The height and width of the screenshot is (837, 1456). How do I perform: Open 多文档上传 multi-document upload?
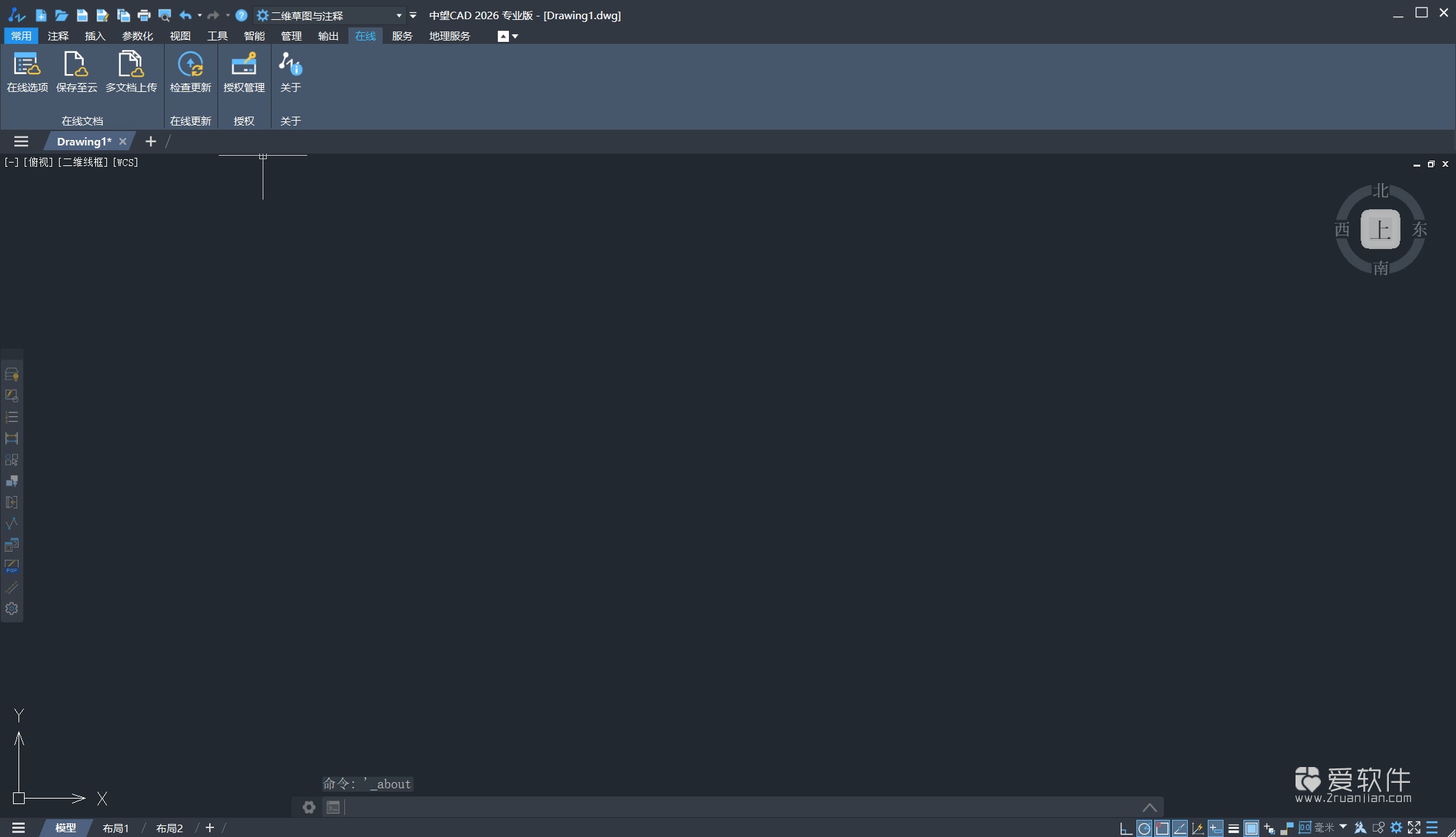point(130,71)
